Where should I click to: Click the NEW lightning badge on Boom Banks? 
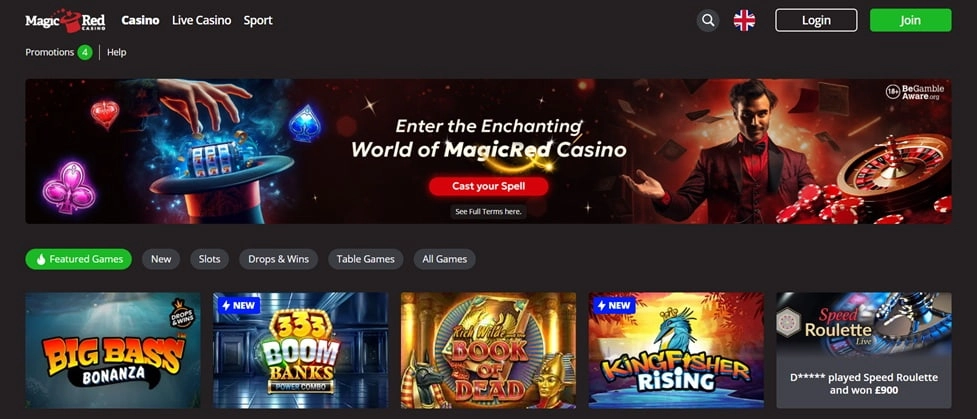tap(239, 306)
